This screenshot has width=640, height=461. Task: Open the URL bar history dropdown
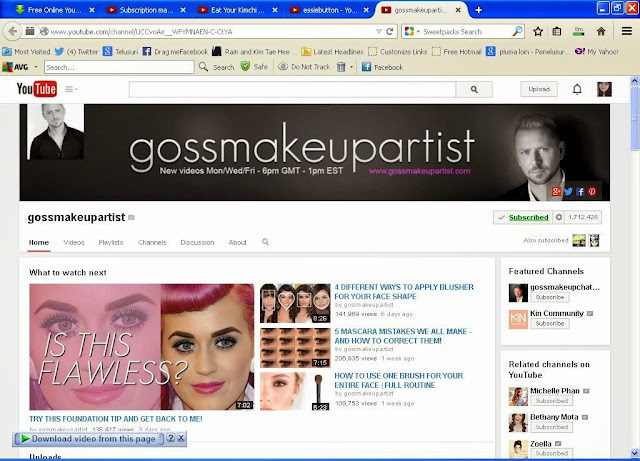(x=379, y=31)
